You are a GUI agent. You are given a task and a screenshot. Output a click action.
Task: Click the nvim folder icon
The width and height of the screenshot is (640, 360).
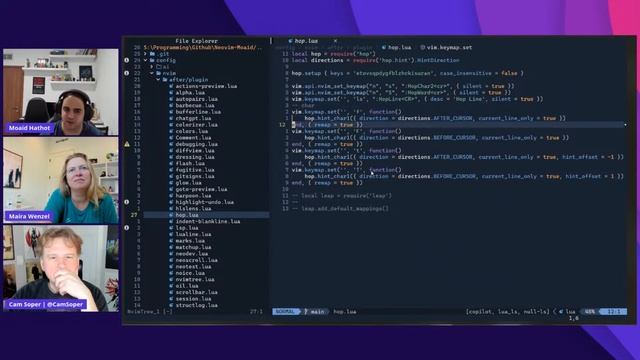158,73
